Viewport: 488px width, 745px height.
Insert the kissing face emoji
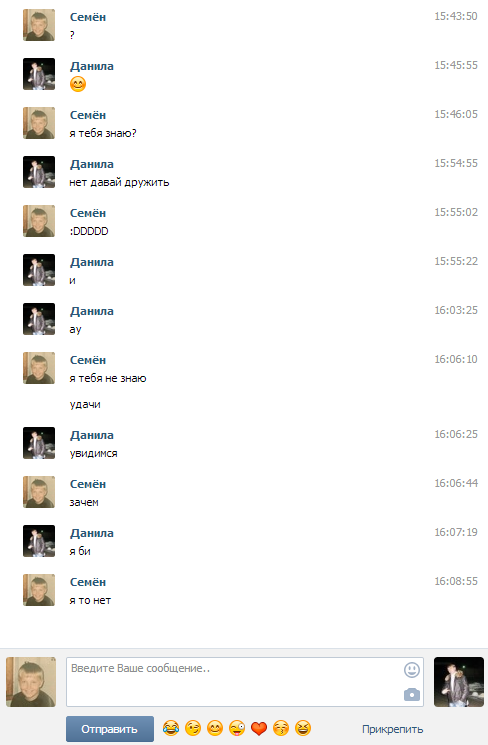tap(281, 728)
